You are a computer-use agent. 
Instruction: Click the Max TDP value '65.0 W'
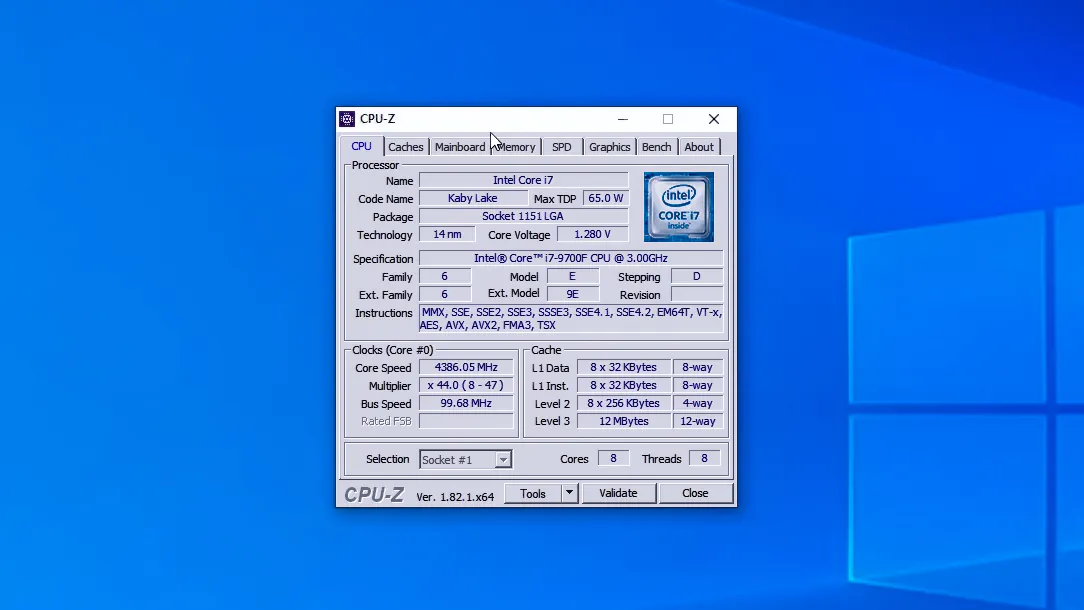[606, 198]
